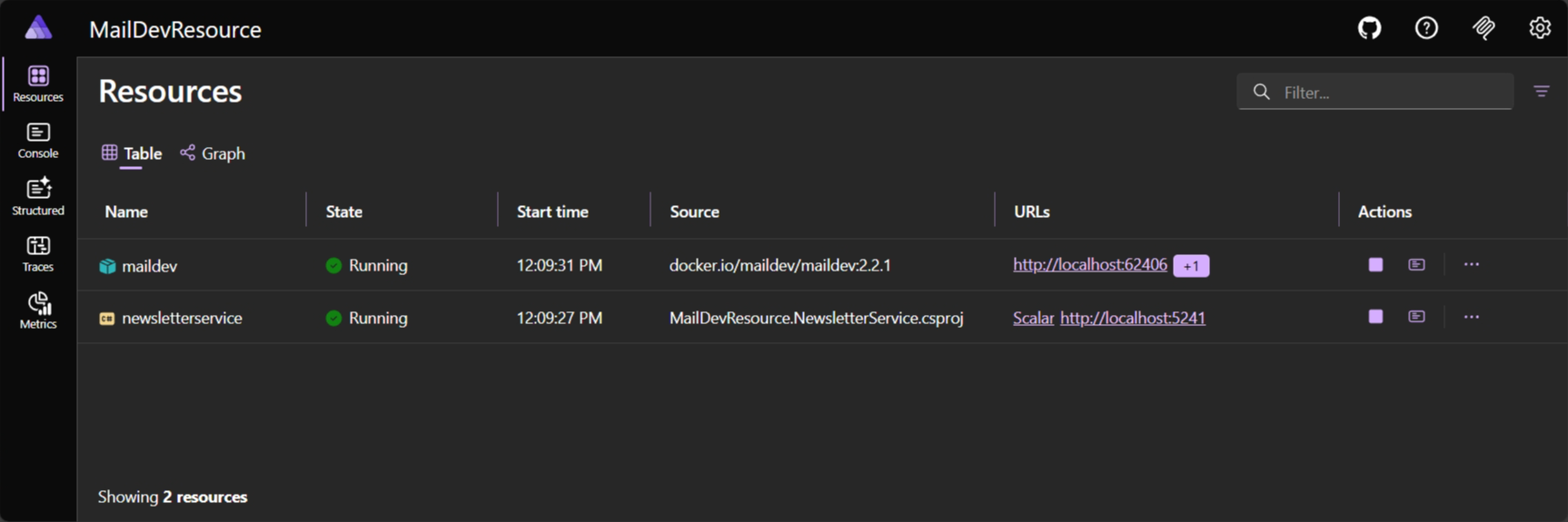The image size is (1568, 522).
Task: Select the newsletterservice resource name
Action: click(182, 318)
